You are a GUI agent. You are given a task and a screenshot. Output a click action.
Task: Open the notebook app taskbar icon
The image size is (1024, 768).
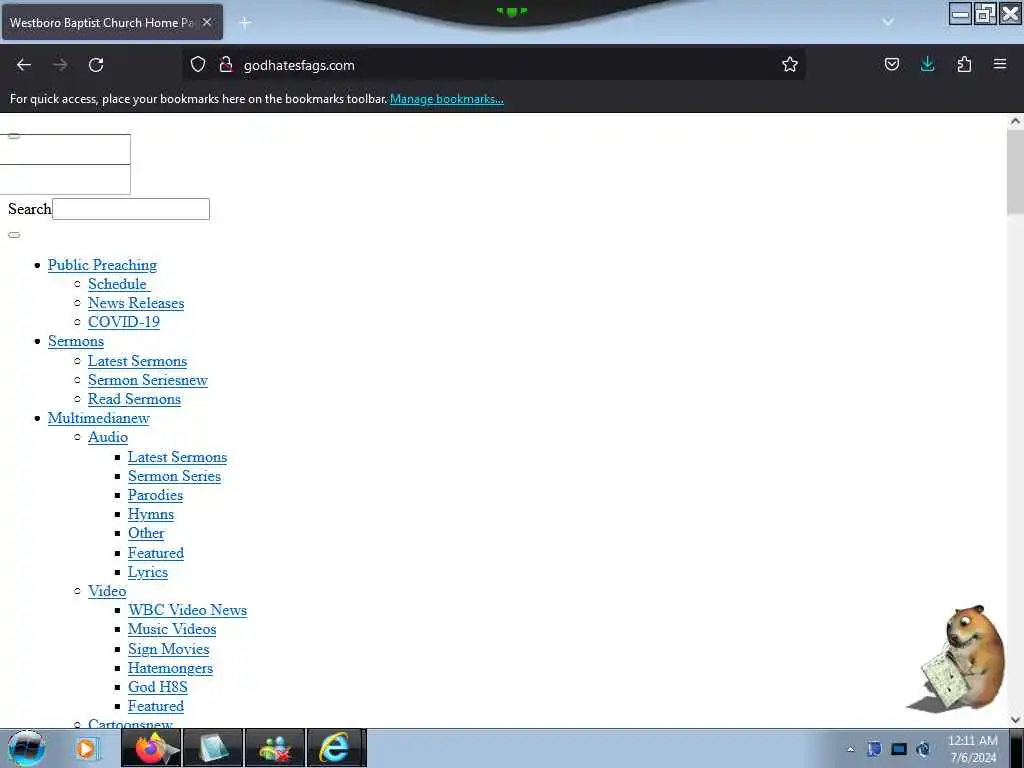[214, 748]
